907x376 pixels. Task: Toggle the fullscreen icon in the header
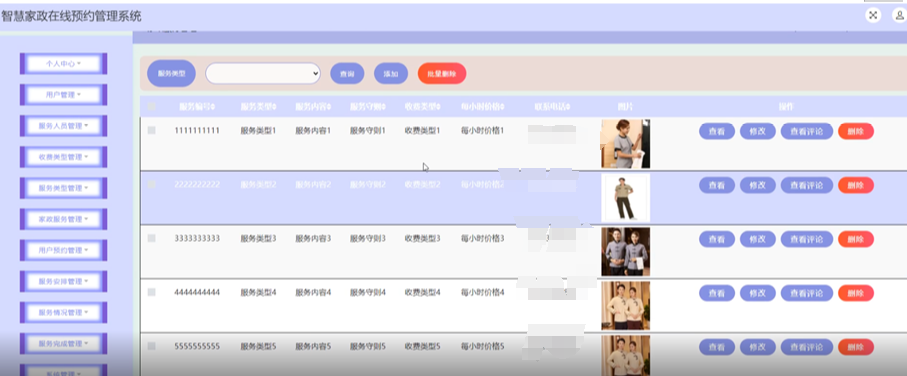tap(873, 16)
